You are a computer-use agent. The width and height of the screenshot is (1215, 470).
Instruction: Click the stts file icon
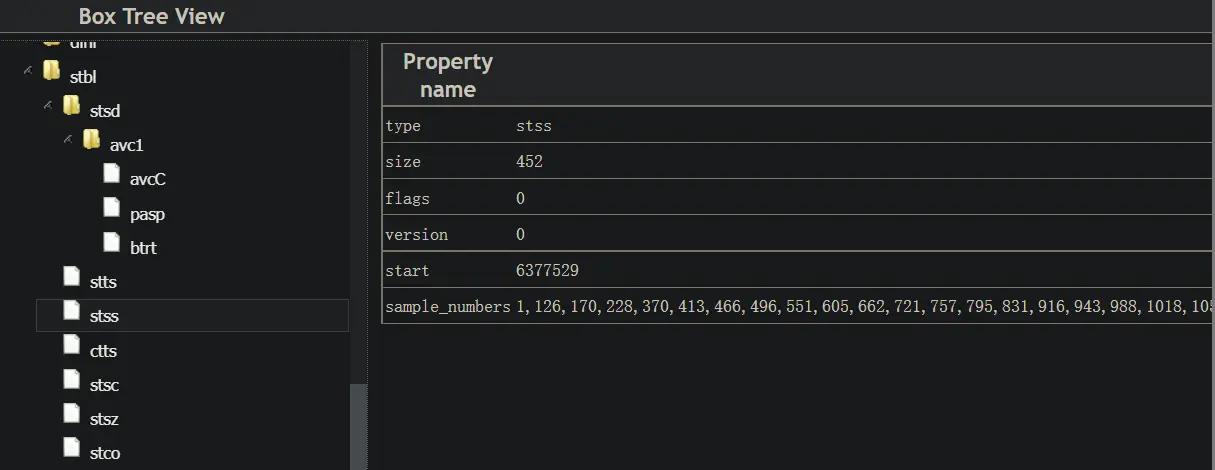click(71, 277)
